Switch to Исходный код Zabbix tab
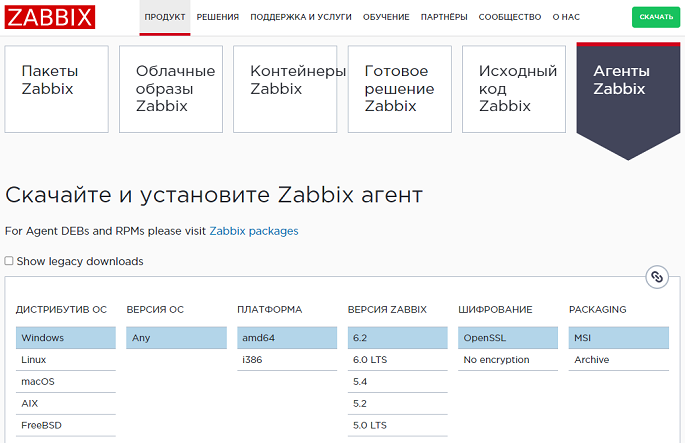This screenshot has height=443, width=685. coord(514,89)
